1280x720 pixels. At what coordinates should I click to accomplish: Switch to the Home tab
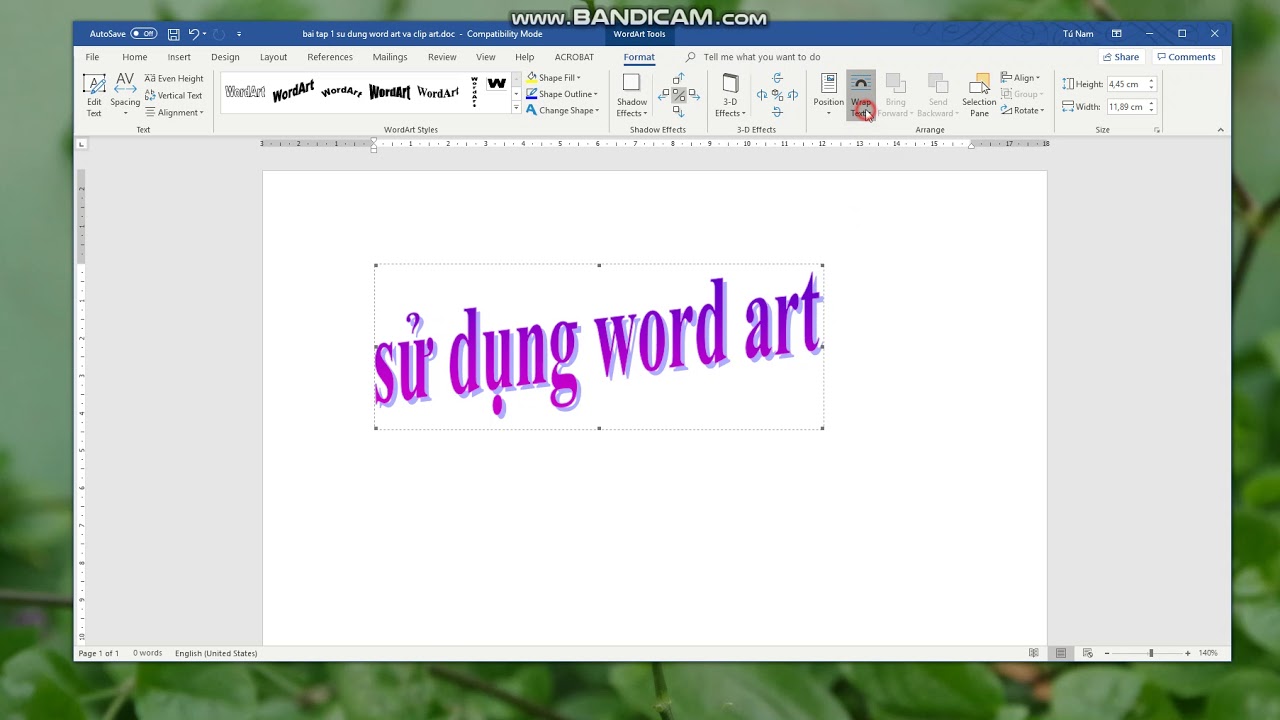coord(135,57)
